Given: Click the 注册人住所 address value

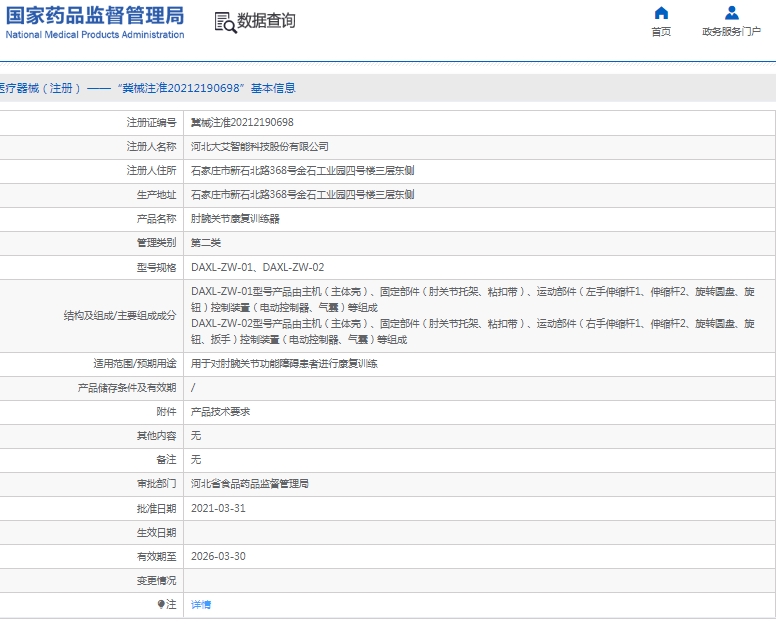Looking at the screenshot, I should [x=303, y=171].
